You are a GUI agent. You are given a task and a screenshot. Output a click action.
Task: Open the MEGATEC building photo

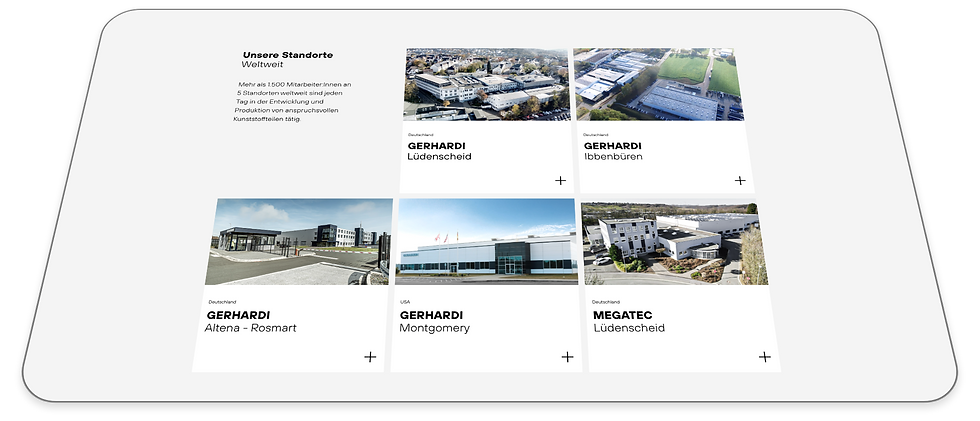pos(675,243)
